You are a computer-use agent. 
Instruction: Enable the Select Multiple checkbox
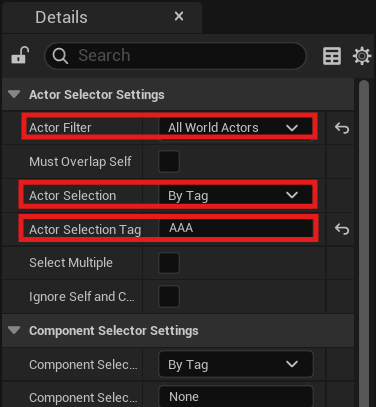click(169, 263)
